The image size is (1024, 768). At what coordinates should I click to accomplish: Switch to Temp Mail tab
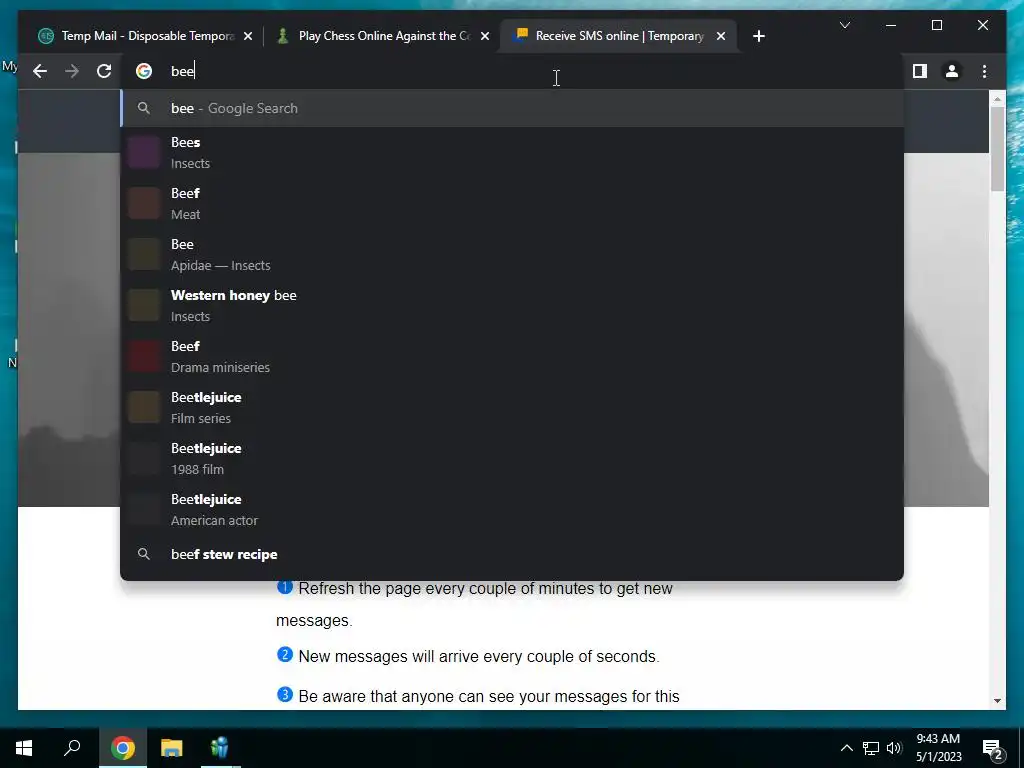142,36
